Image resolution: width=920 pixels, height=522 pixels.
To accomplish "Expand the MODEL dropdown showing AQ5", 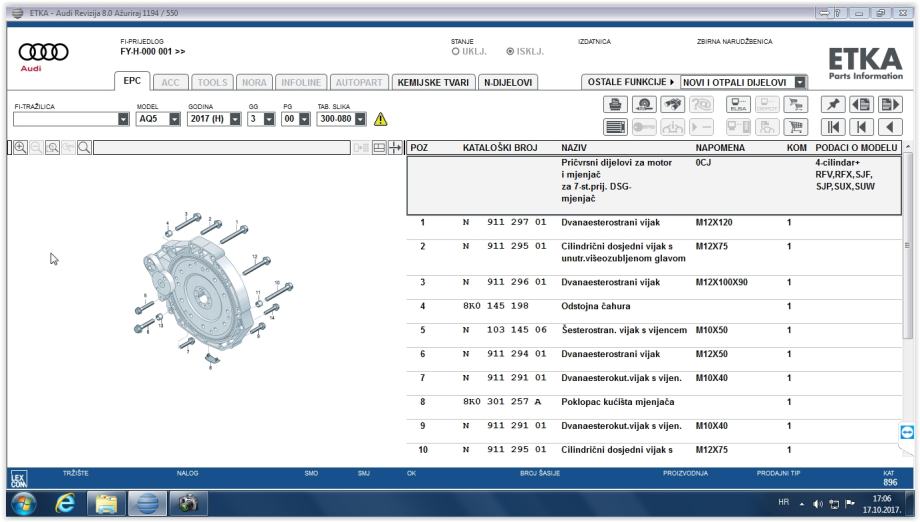I will pos(174,119).
